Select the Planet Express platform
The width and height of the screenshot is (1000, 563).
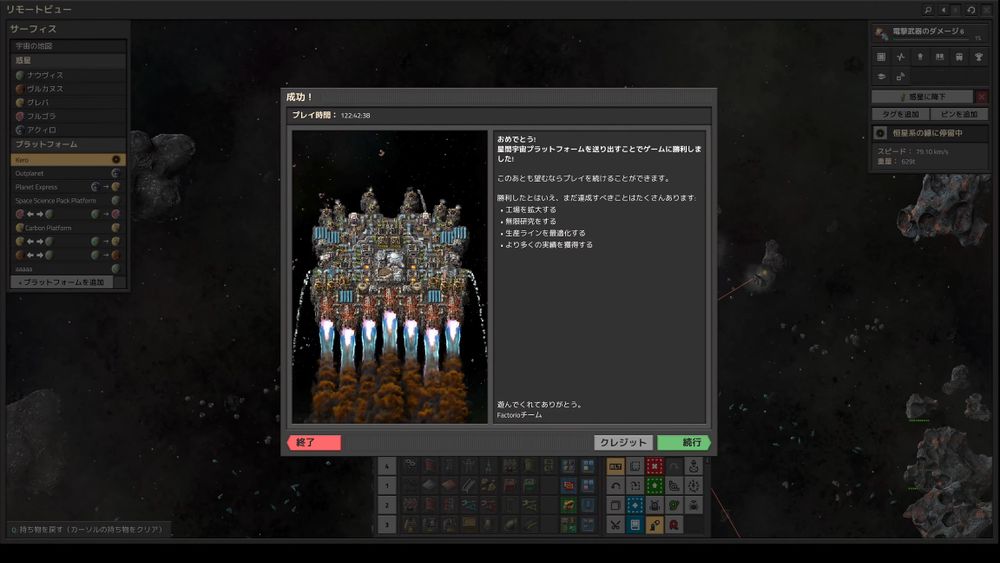[68, 187]
